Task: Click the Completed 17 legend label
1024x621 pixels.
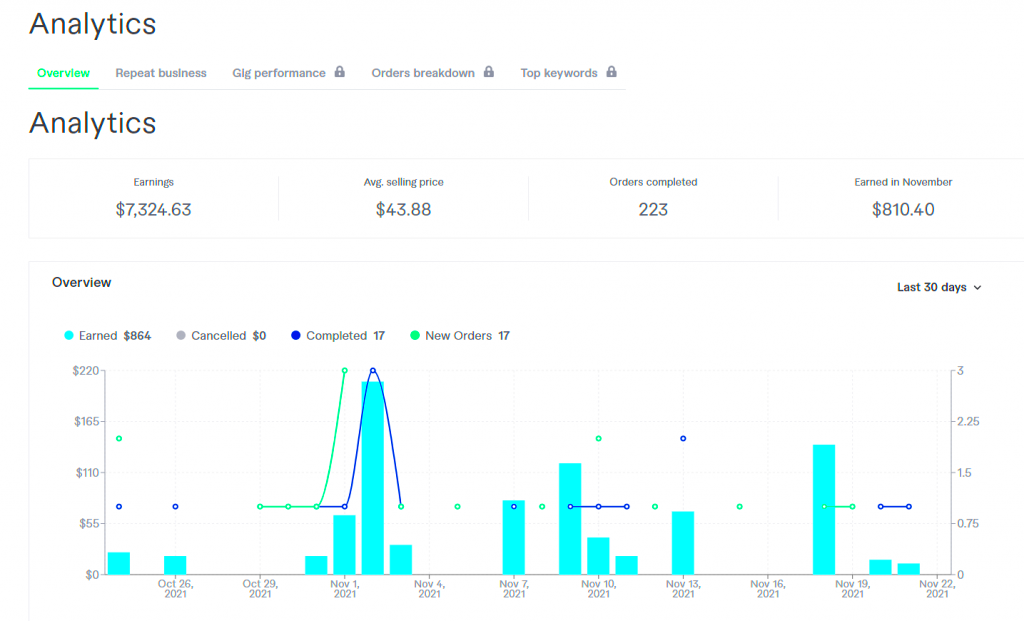Action: [345, 336]
